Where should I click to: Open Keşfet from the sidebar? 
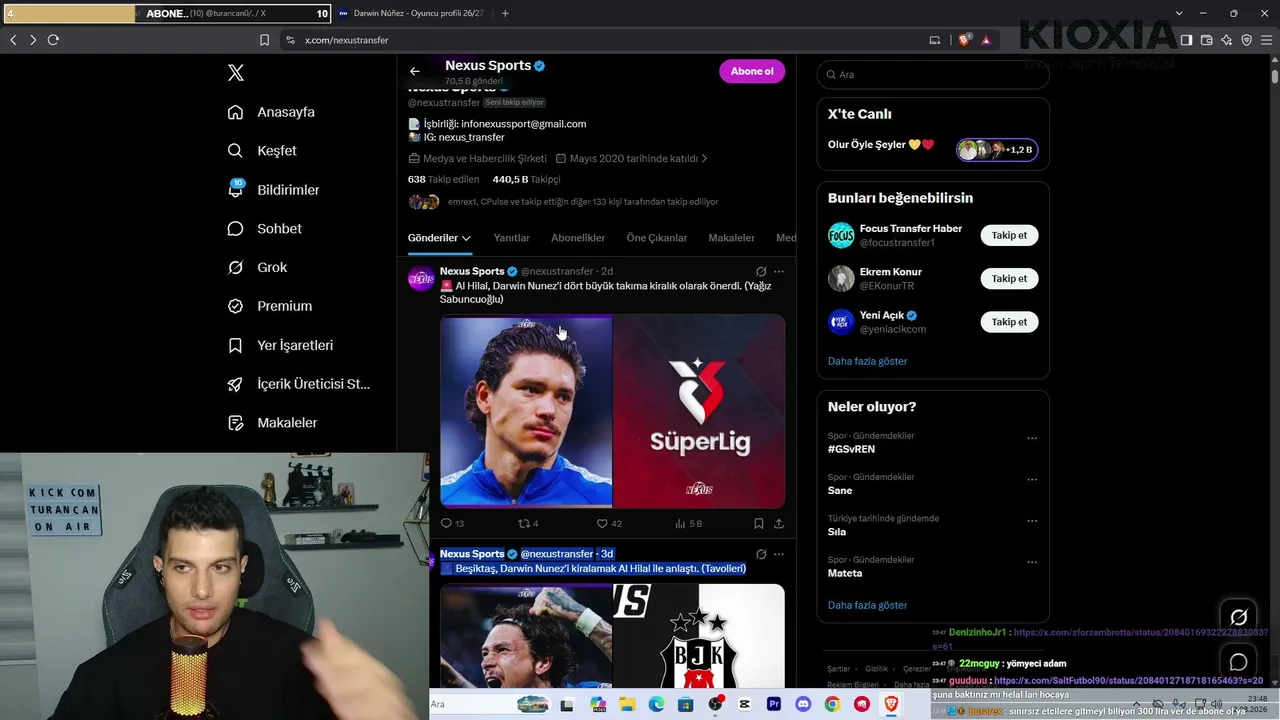coord(262,151)
